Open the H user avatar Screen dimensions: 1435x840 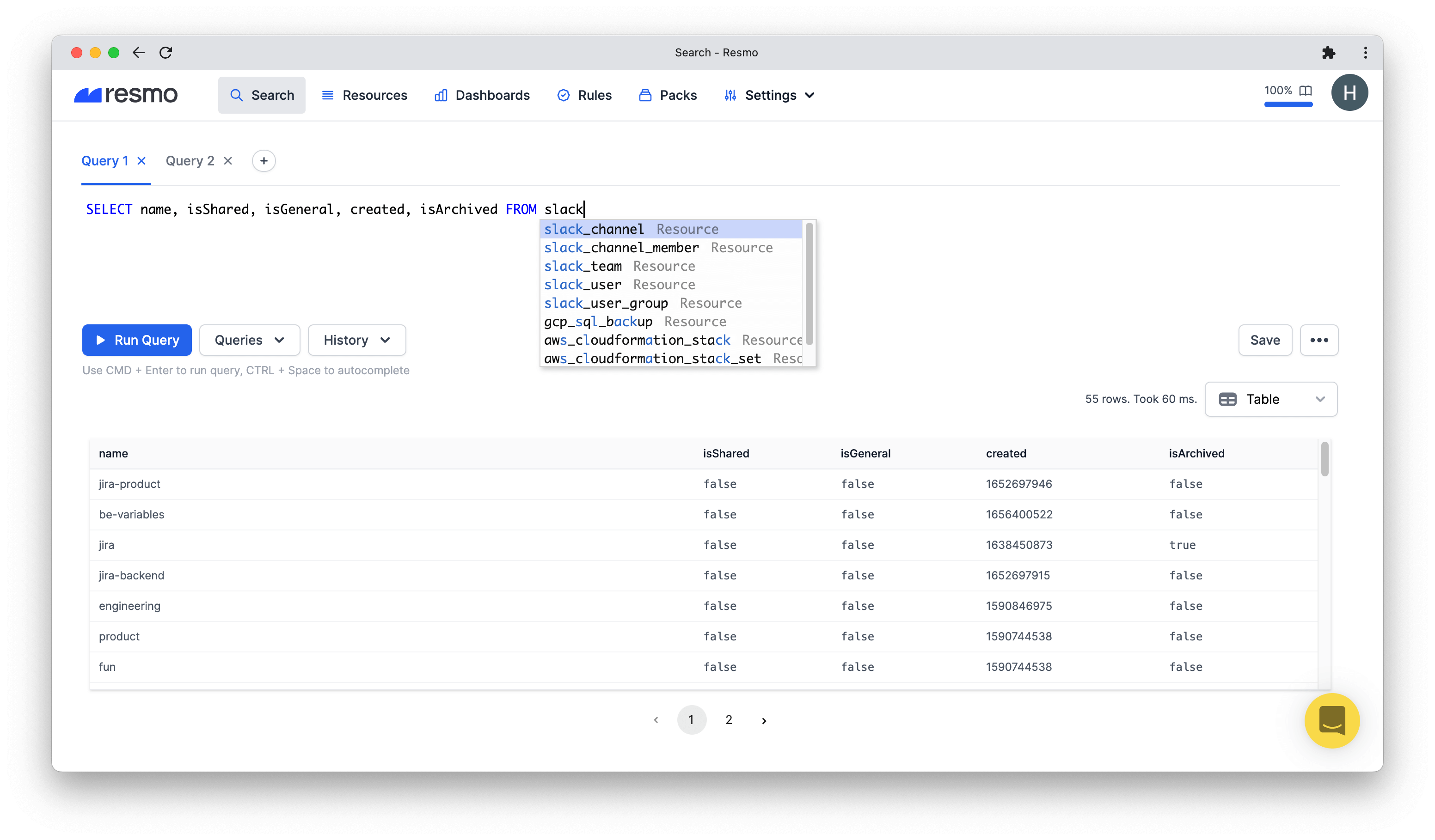[x=1349, y=92]
